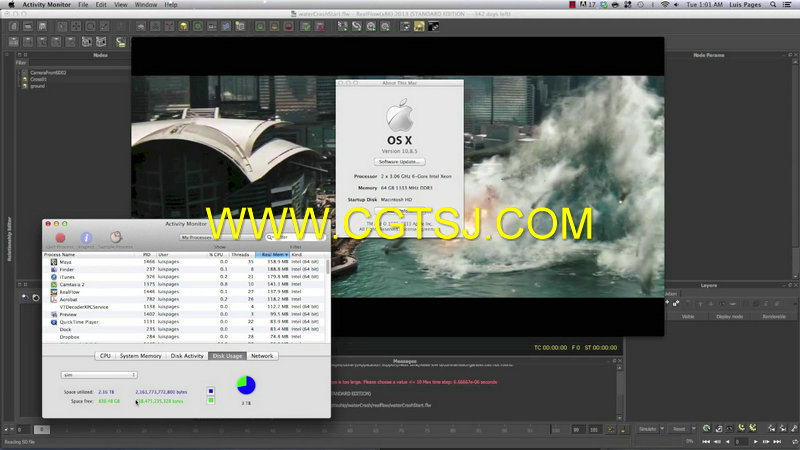The image size is (800, 450).
Task: Click the blue mesh icon in toolbar
Action: pyautogui.click(x=226, y=26)
